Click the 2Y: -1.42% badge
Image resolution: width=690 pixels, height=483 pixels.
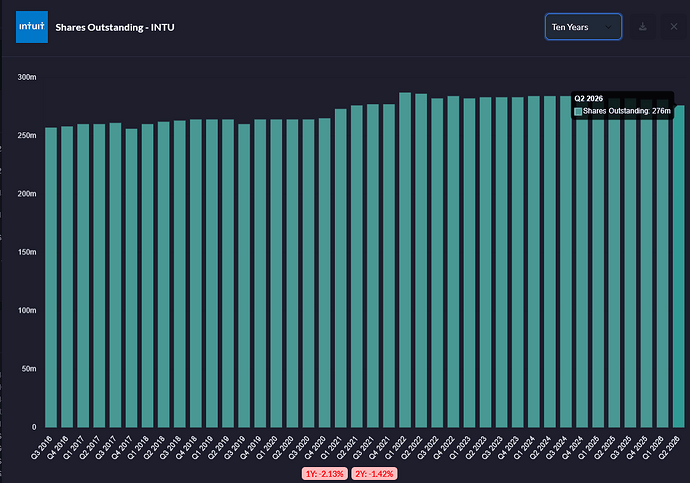pos(374,474)
